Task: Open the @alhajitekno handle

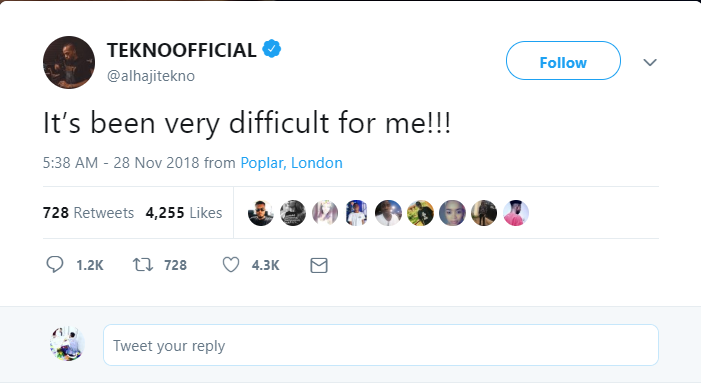Action: coord(151,76)
